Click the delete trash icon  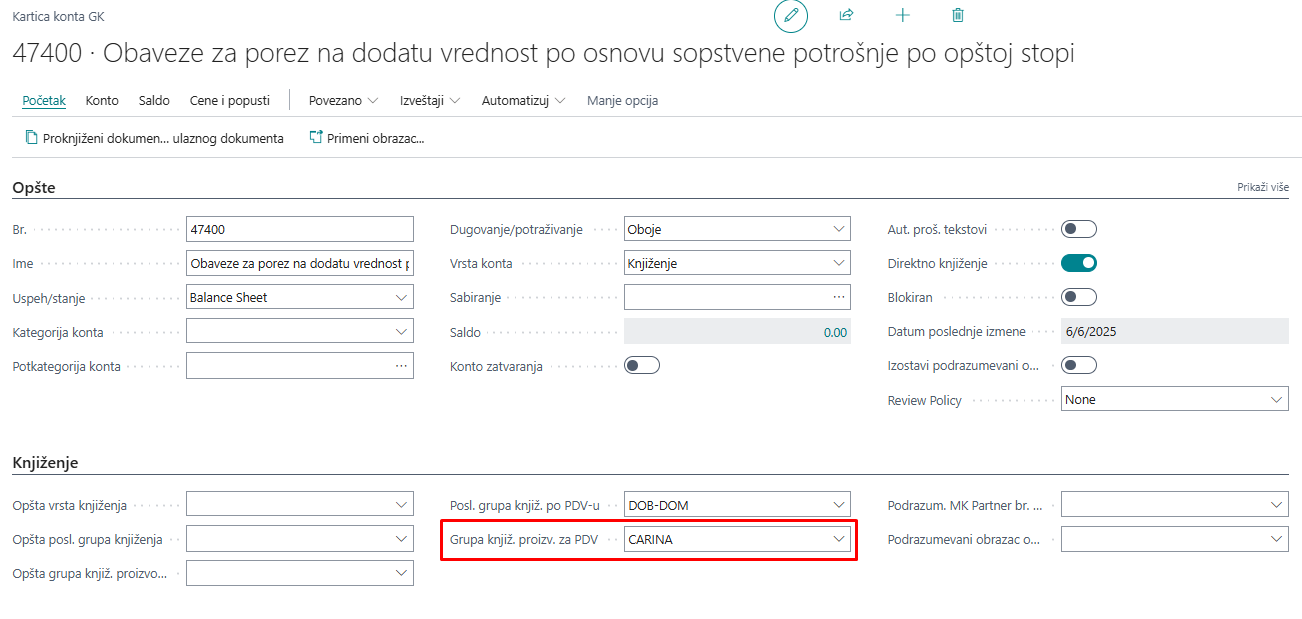coord(957,15)
